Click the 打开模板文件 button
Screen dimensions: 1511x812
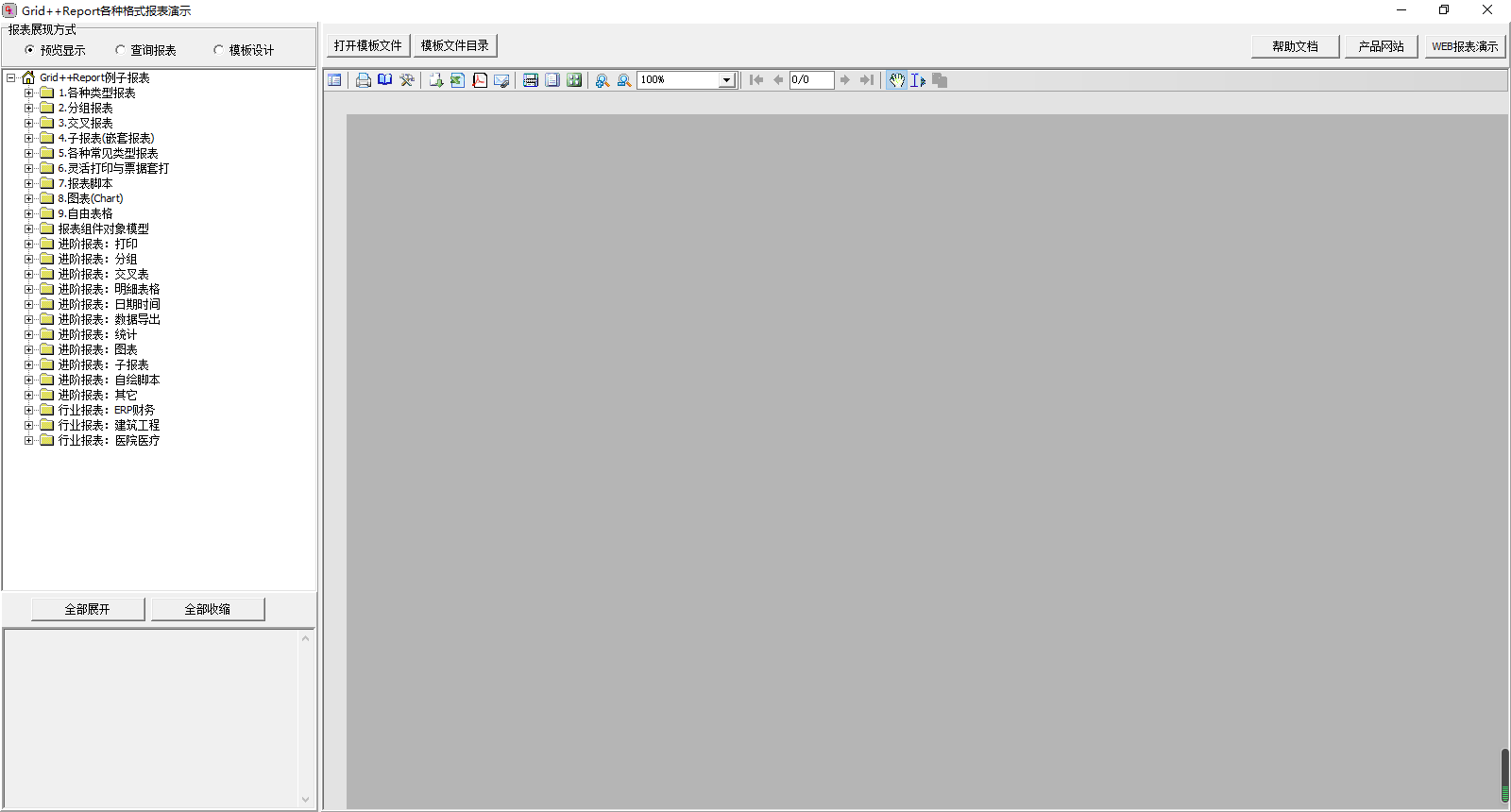click(367, 45)
